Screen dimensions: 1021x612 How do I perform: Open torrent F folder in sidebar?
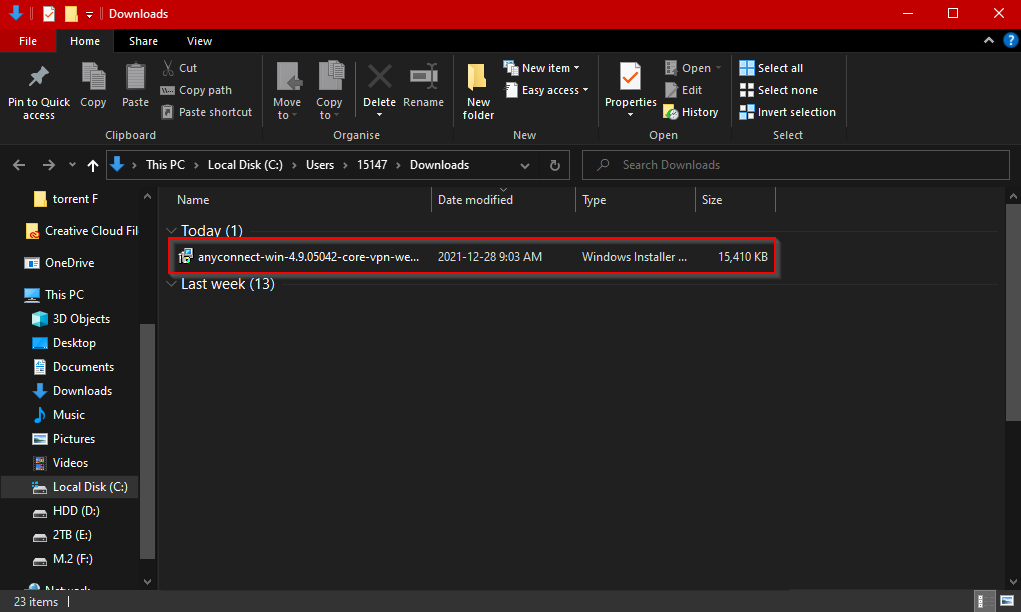[65, 199]
